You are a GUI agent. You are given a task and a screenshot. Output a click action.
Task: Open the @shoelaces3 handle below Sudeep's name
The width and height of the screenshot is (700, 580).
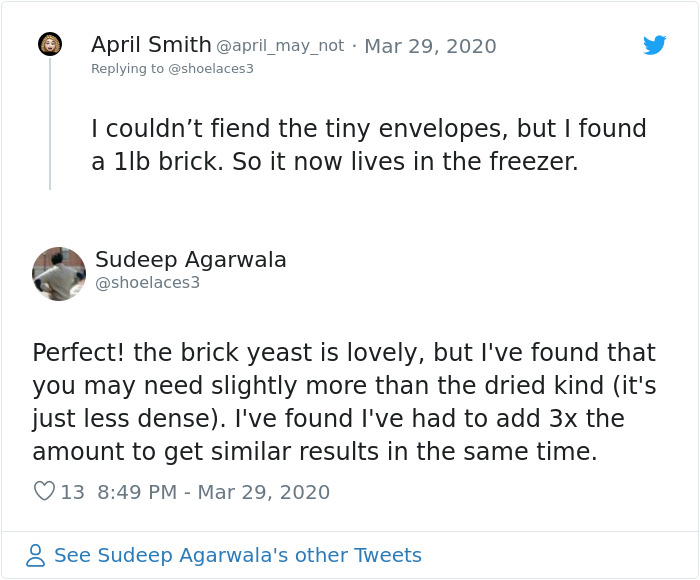147,283
